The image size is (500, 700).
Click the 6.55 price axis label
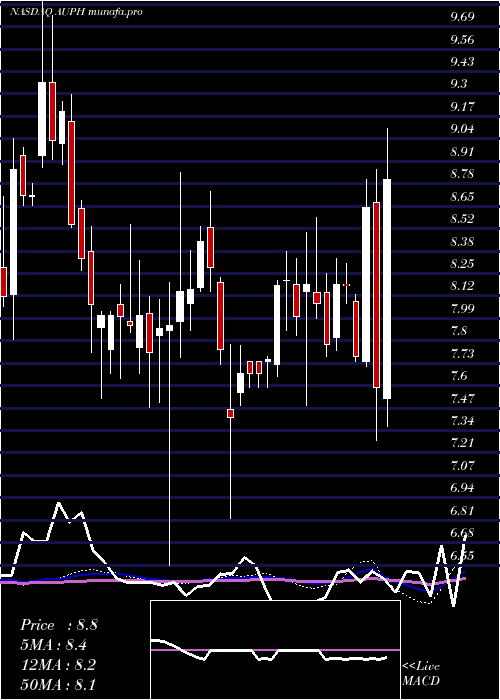click(x=462, y=556)
